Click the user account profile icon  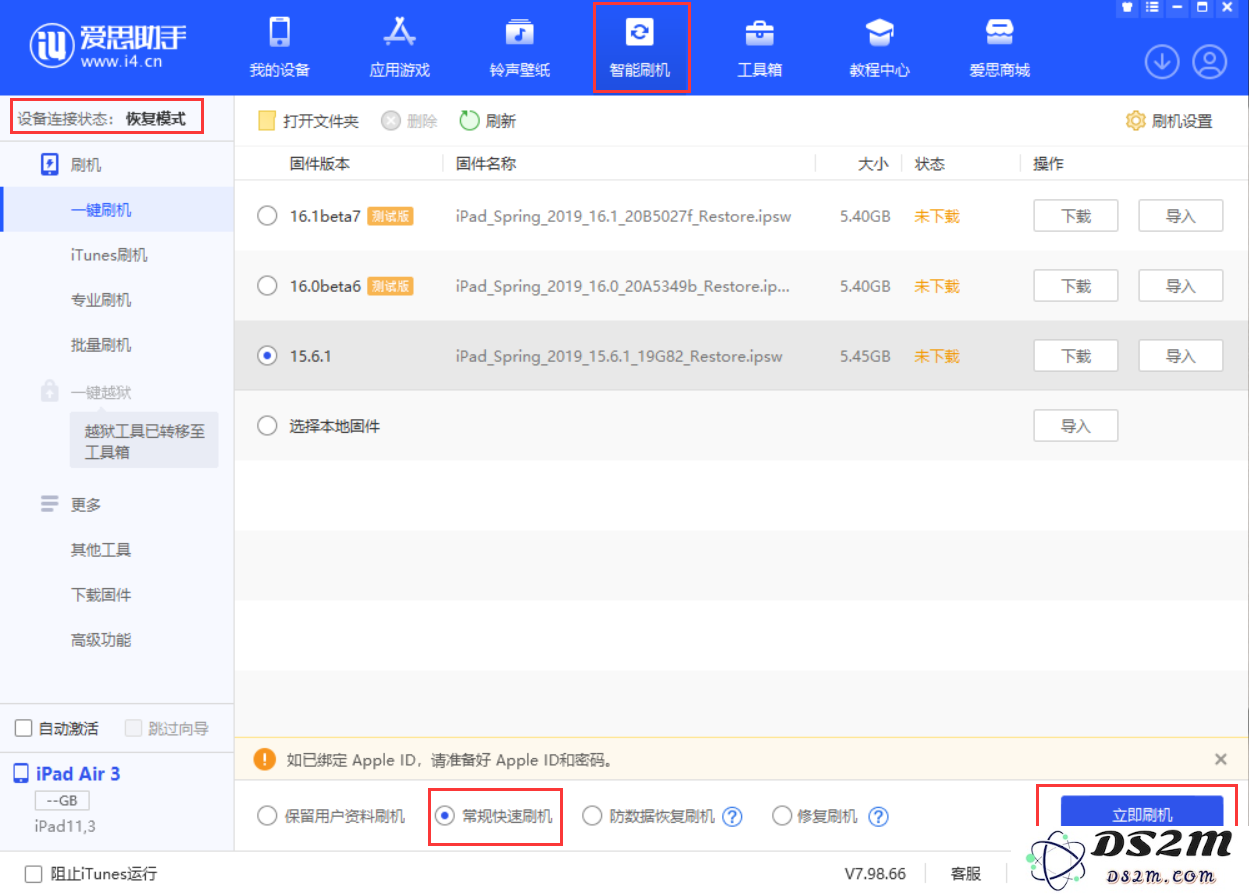tap(1210, 62)
